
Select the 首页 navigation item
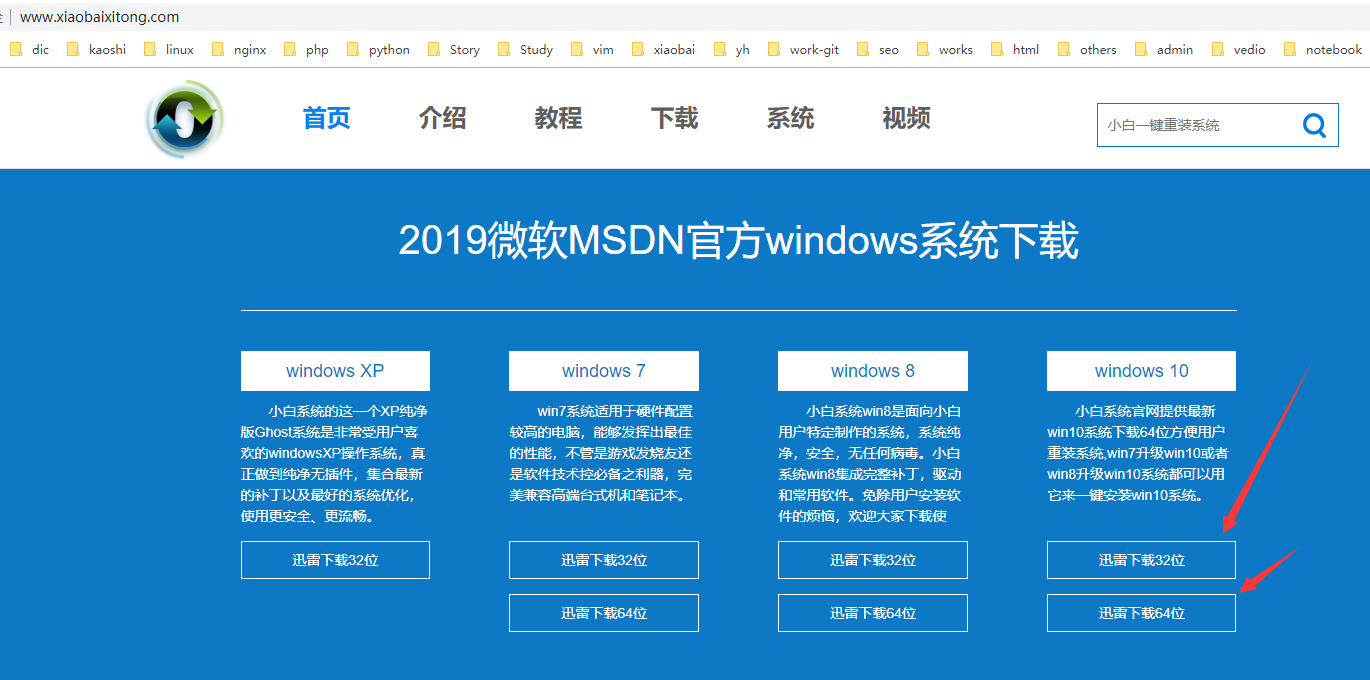coord(325,118)
